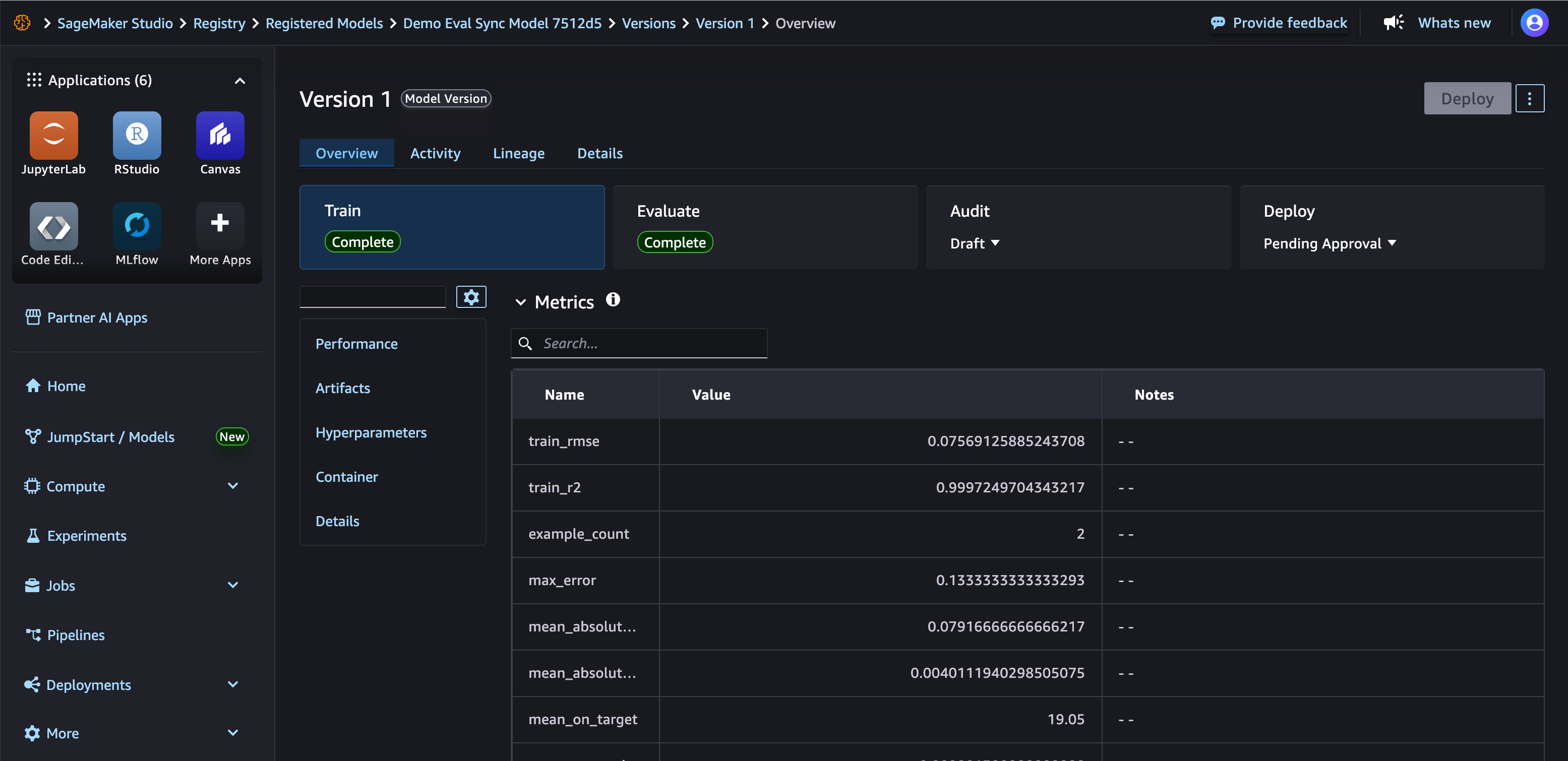Open Demo Eval Sync Model 7512d5 breadcrumb
This screenshot has width=1568, height=761.
tap(502, 23)
